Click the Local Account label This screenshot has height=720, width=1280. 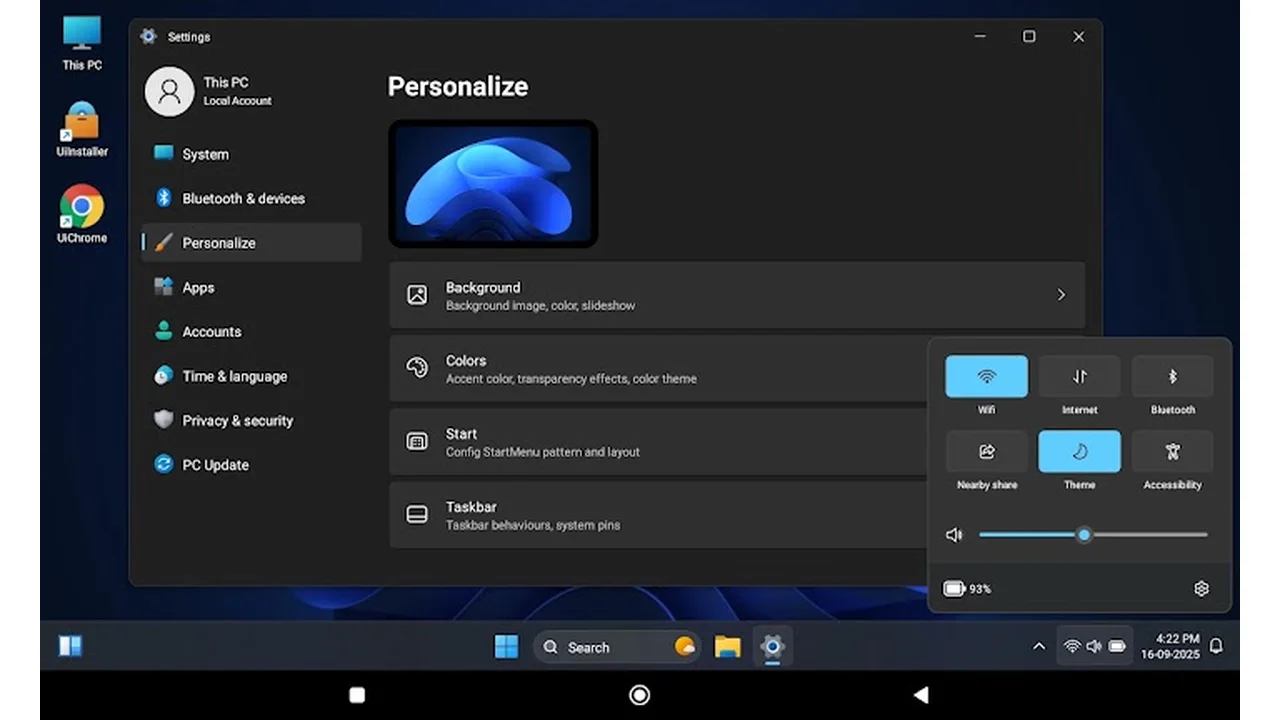coord(237,101)
